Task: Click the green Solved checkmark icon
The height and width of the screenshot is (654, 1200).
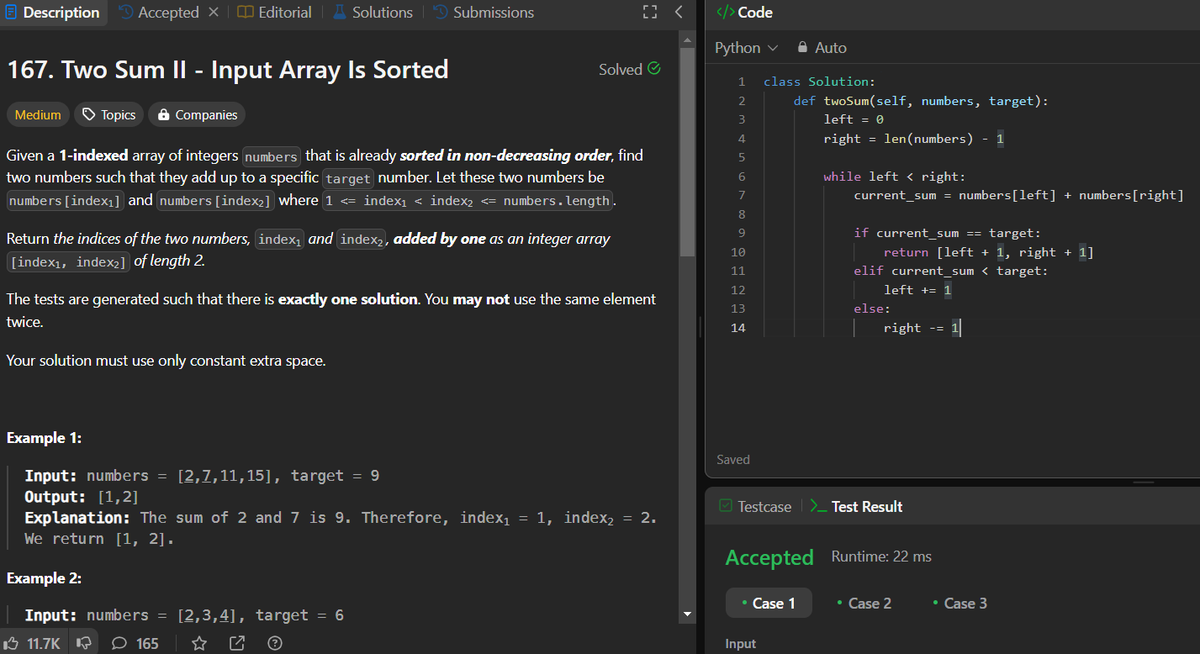Action: coord(654,69)
